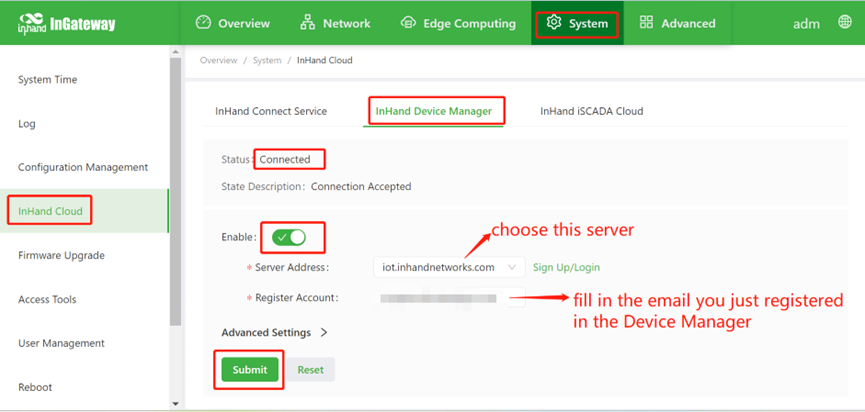Click the Connected status value
Viewport: 865px width, 412px height.
tap(285, 159)
